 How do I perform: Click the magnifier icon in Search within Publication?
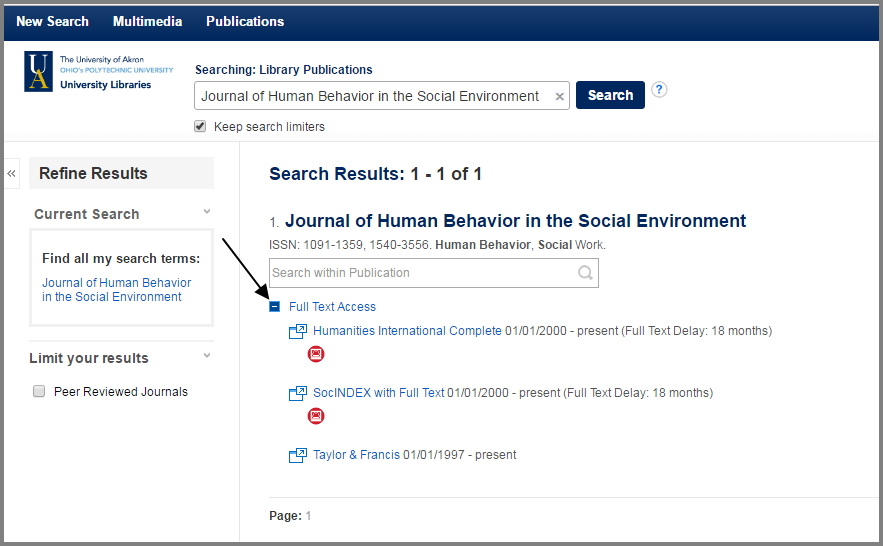tap(586, 273)
